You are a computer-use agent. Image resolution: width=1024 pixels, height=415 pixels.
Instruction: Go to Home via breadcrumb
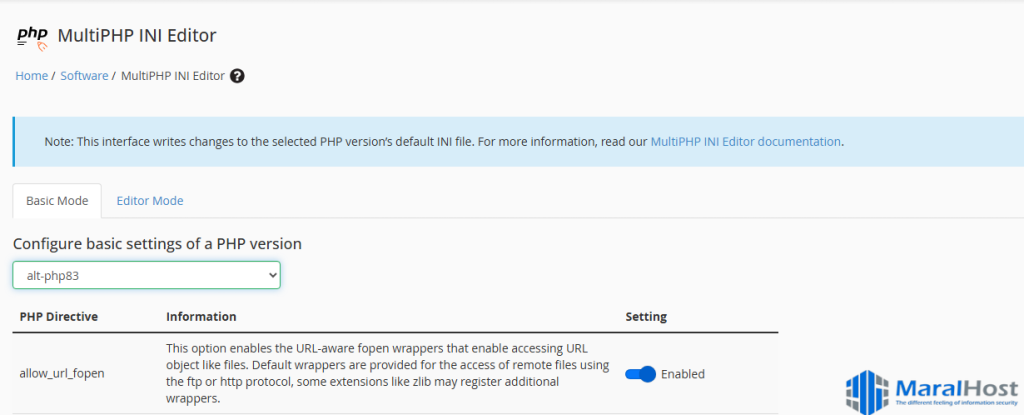pyautogui.click(x=31, y=75)
